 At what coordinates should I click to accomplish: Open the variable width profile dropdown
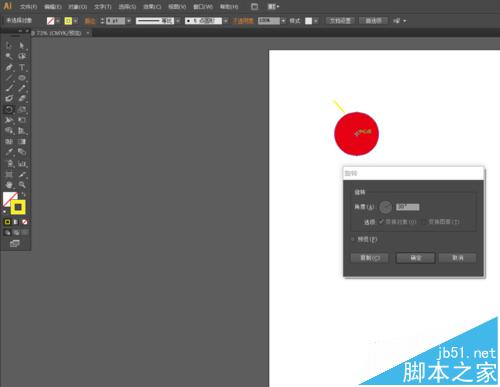tap(178, 21)
